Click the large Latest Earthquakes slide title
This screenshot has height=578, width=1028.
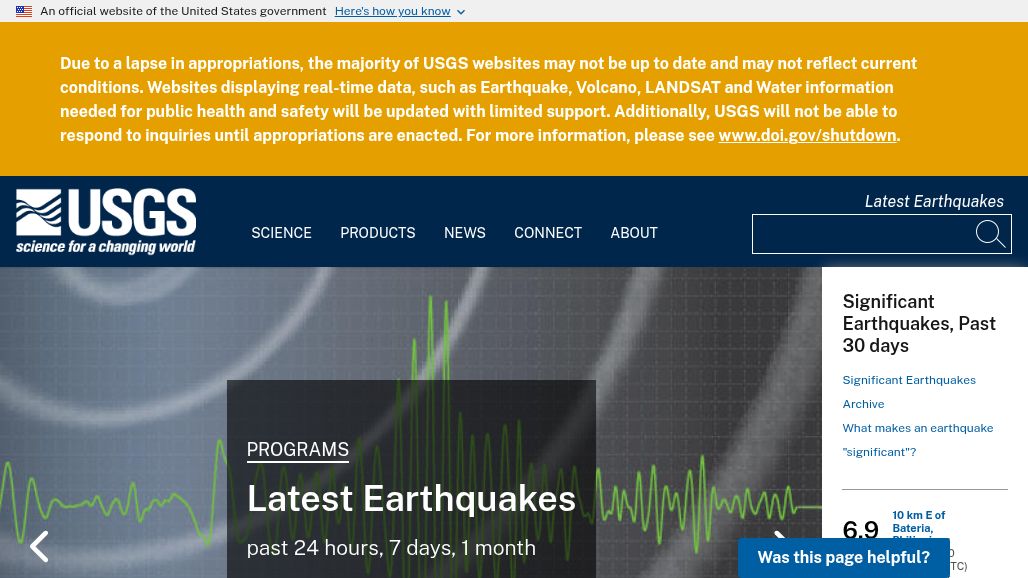point(411,498)
